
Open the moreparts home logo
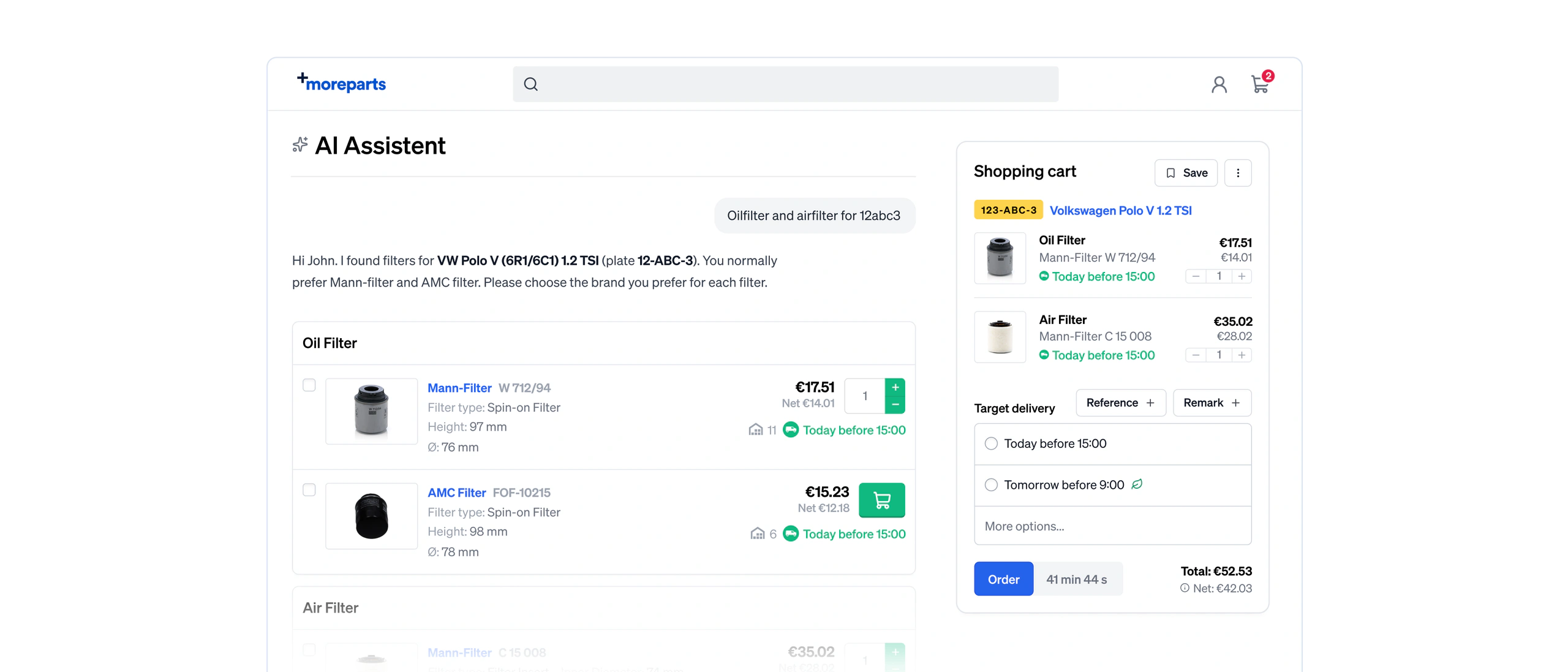pos(341,83)
